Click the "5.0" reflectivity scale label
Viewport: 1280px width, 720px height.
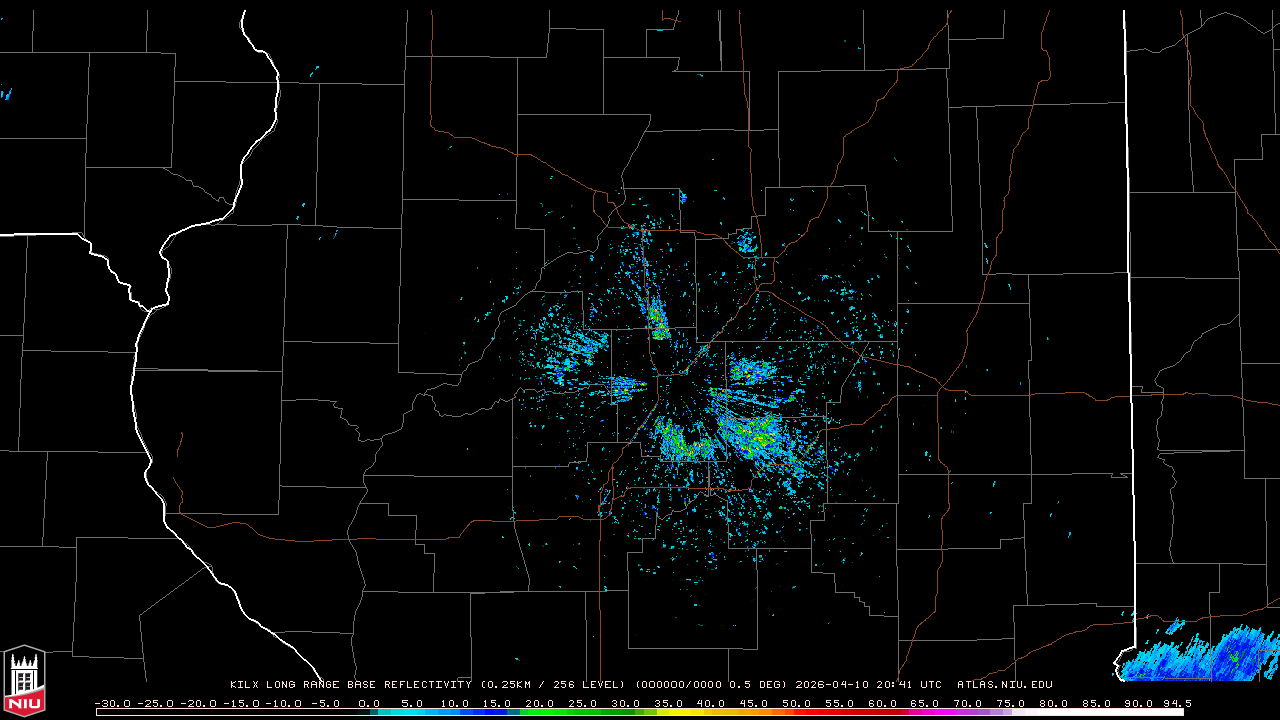coord(412,704)
